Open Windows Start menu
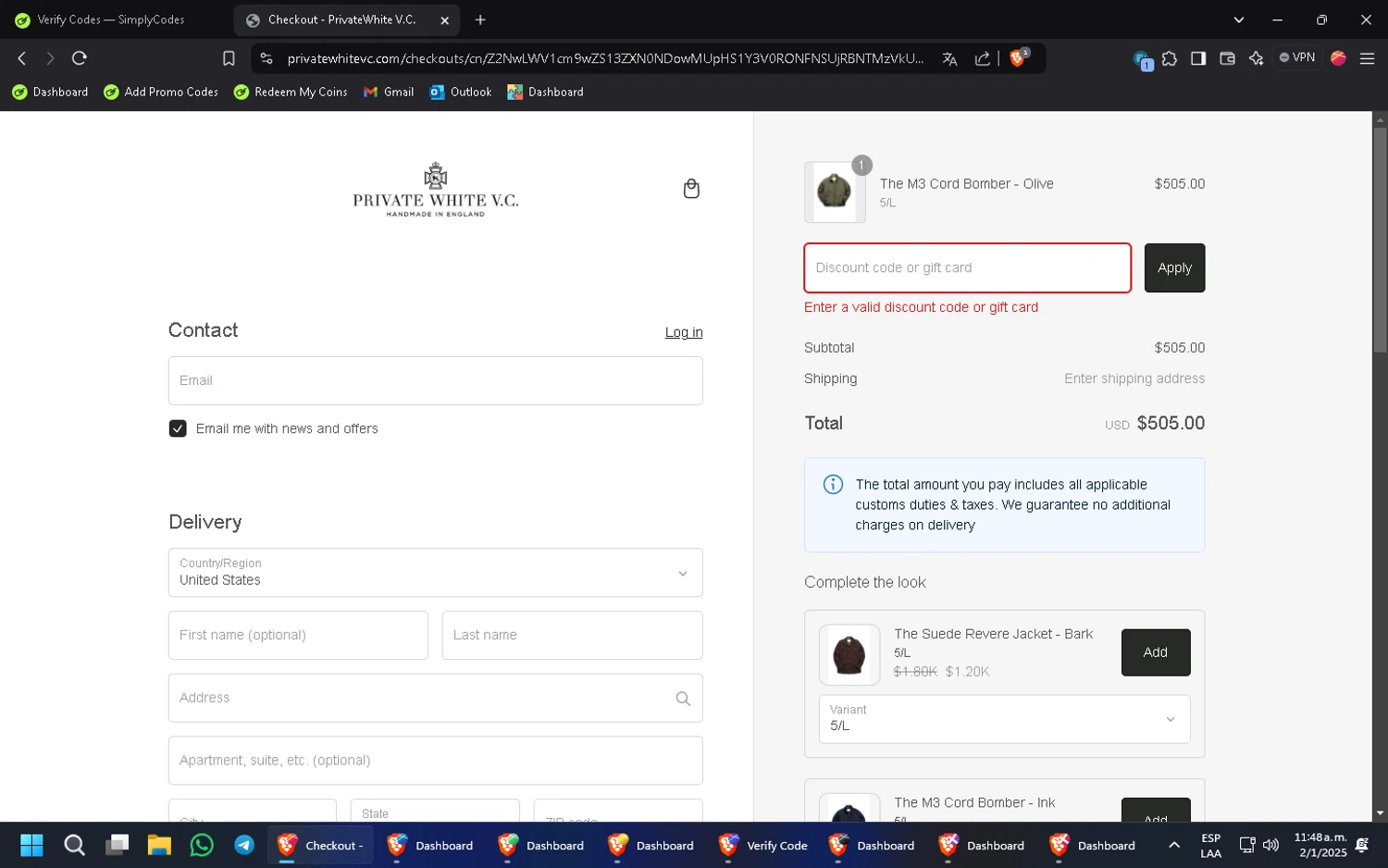The height and width of the screenshot is (868, 1388). tap(31, 845)
